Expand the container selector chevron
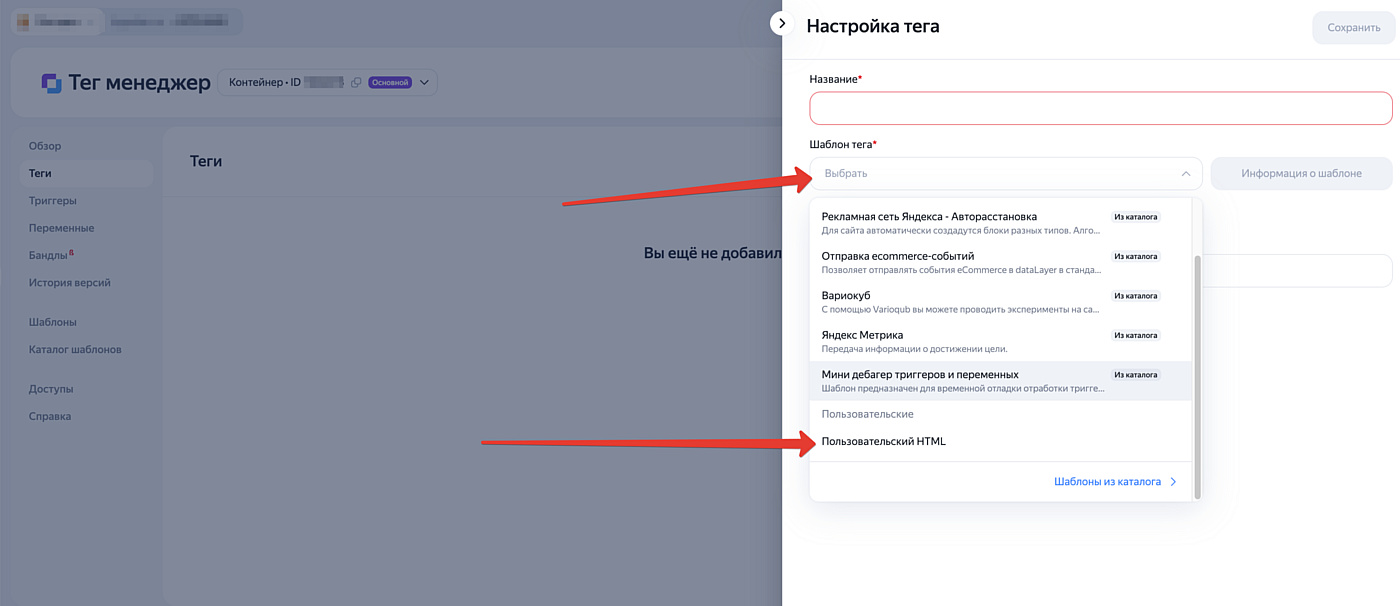The width and height of the screenshot is (1400, 606). coord(424,83)
